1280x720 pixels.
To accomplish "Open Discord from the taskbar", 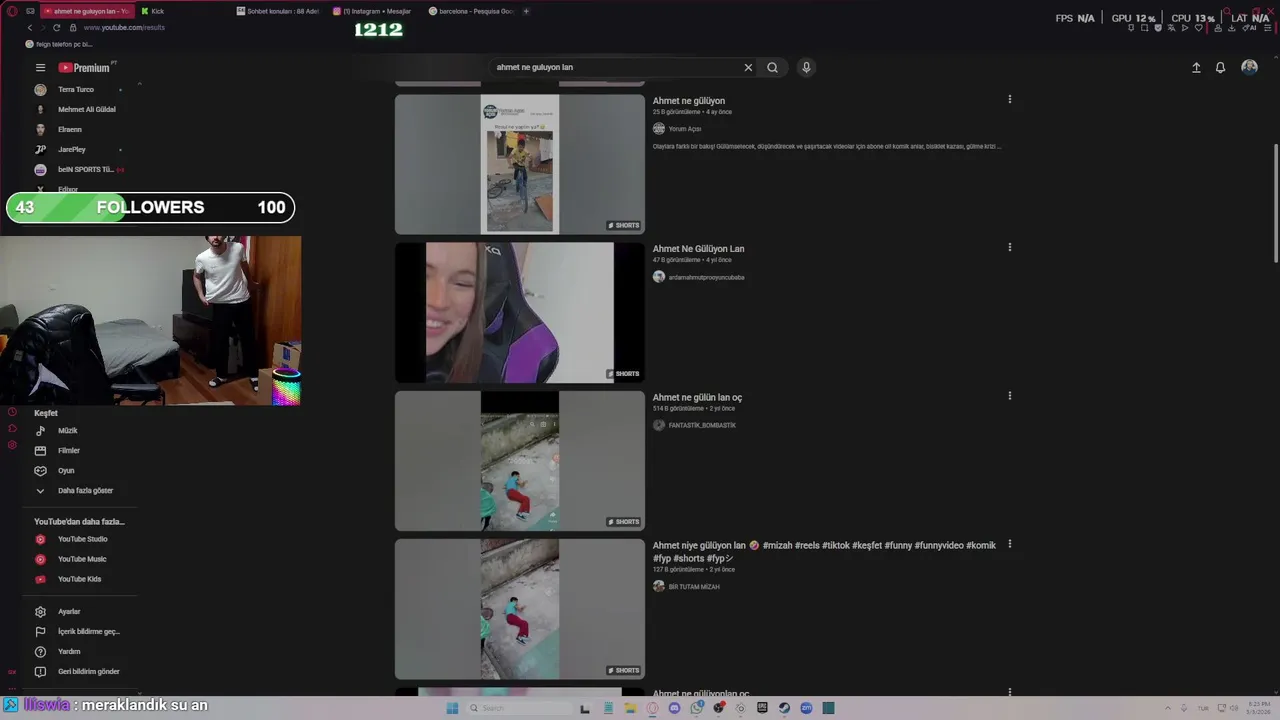I will click(674, 708).
